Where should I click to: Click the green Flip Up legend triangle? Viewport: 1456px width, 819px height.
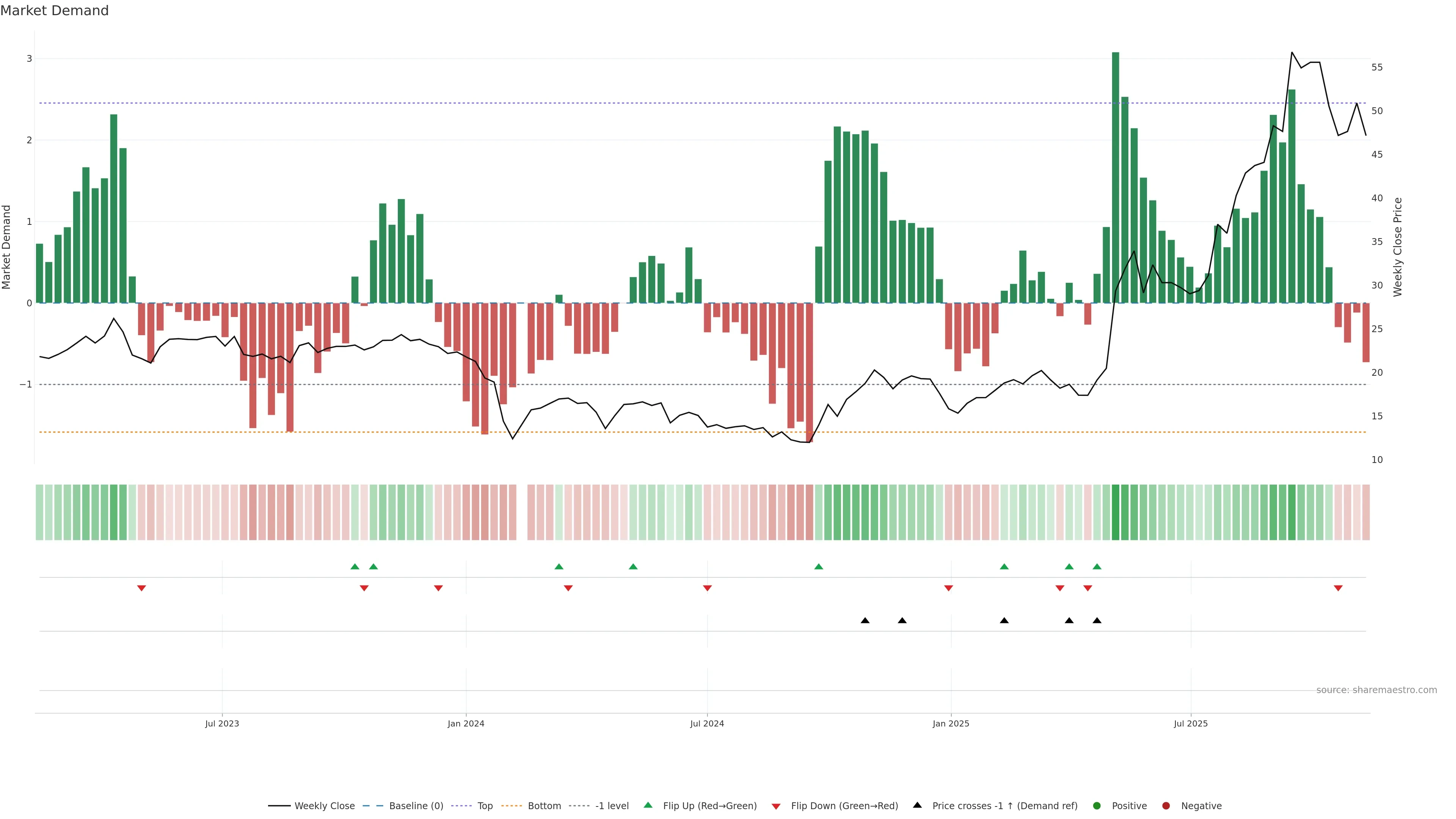coord(648,805)
